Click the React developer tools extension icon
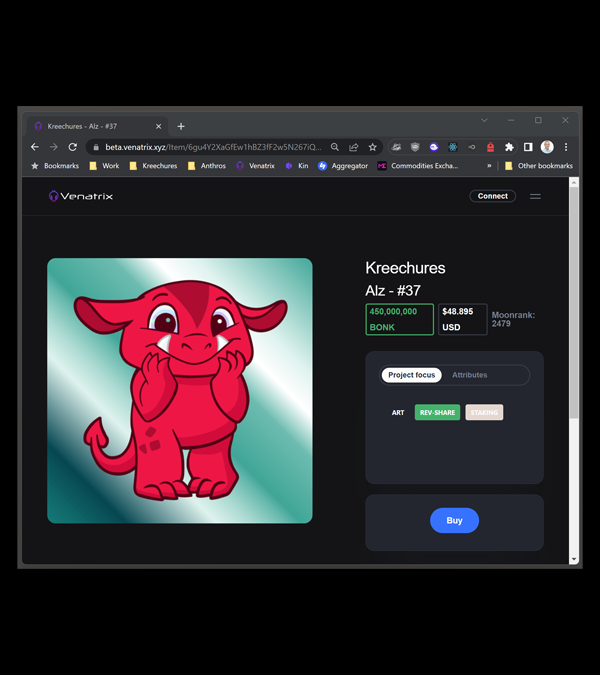The height and width of the screenshot is (675, 600). click(x=453, y=147)
